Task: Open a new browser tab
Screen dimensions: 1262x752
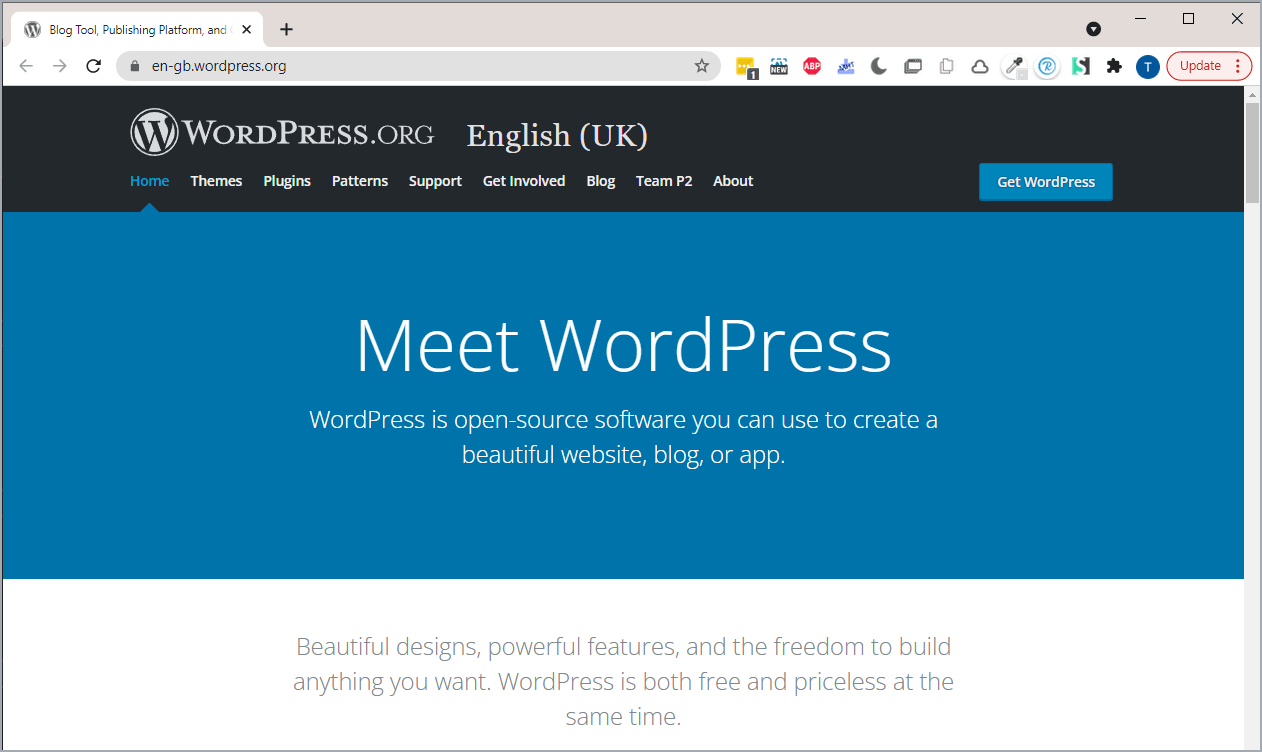Action: [287, 29]
